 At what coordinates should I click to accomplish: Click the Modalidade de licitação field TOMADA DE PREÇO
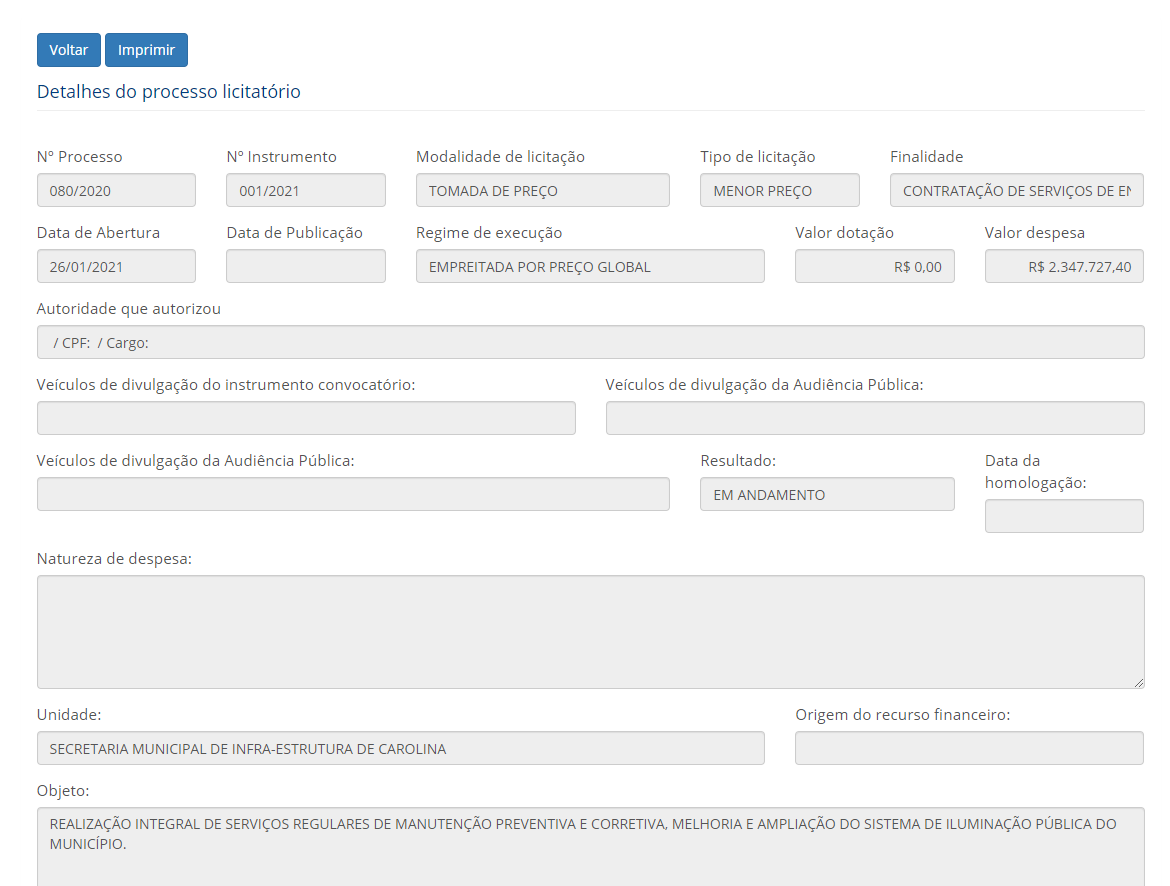click(542, 190)
